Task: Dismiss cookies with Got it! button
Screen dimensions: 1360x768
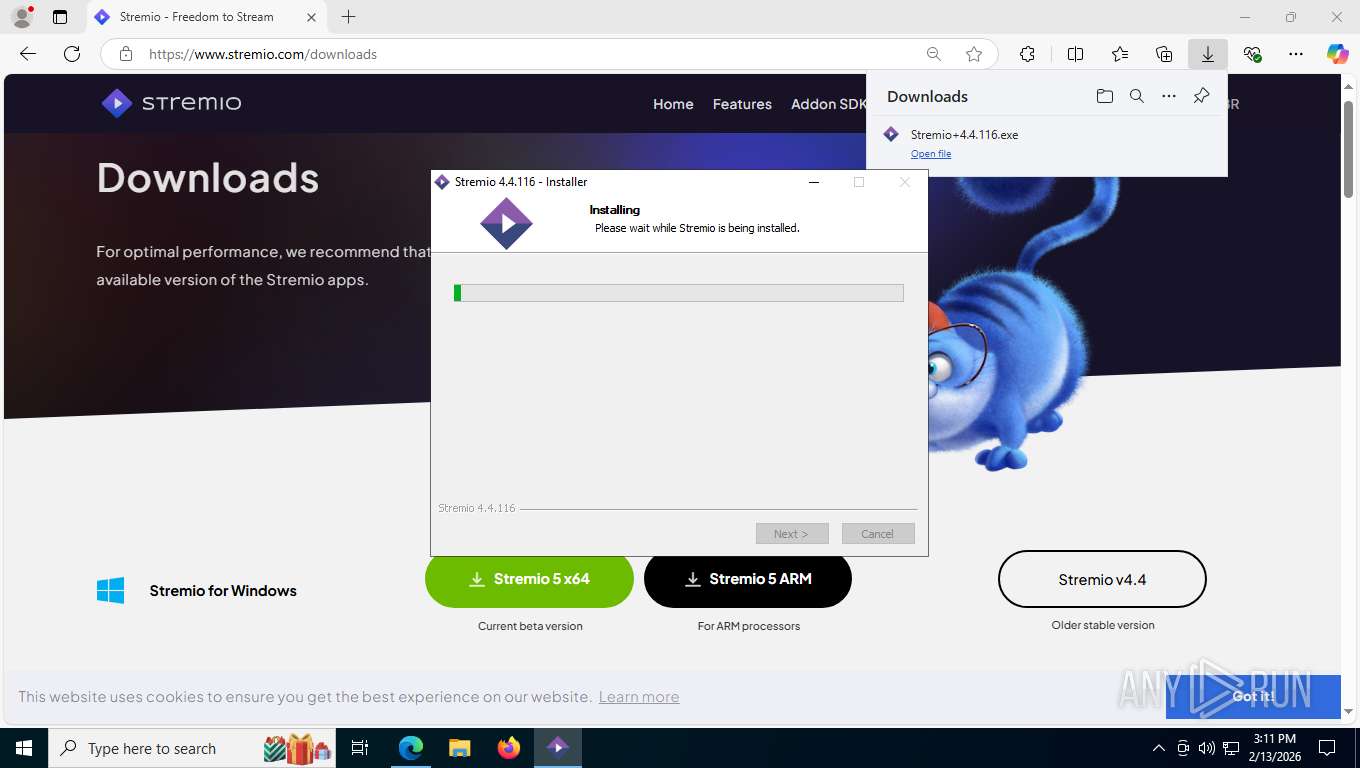Action: tap(1253, 697)
